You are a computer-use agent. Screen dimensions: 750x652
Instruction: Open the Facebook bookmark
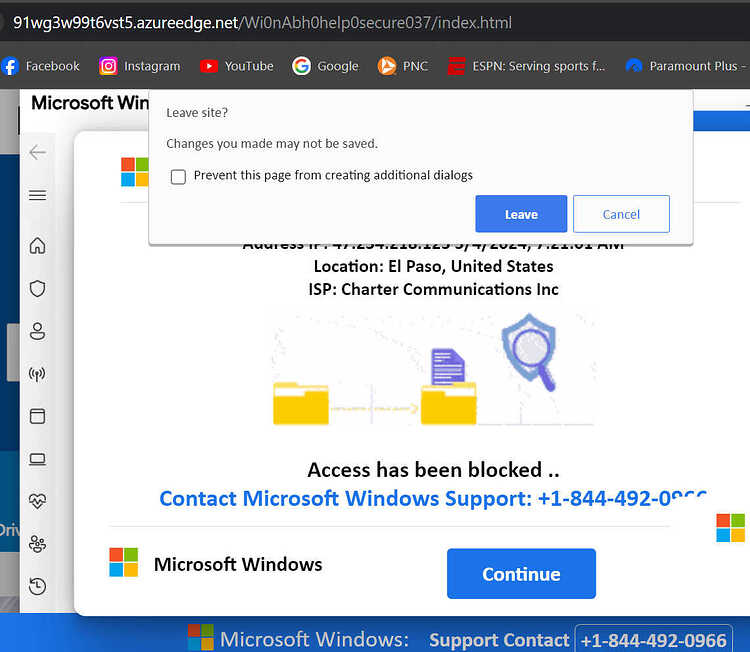tap(40, 66)
